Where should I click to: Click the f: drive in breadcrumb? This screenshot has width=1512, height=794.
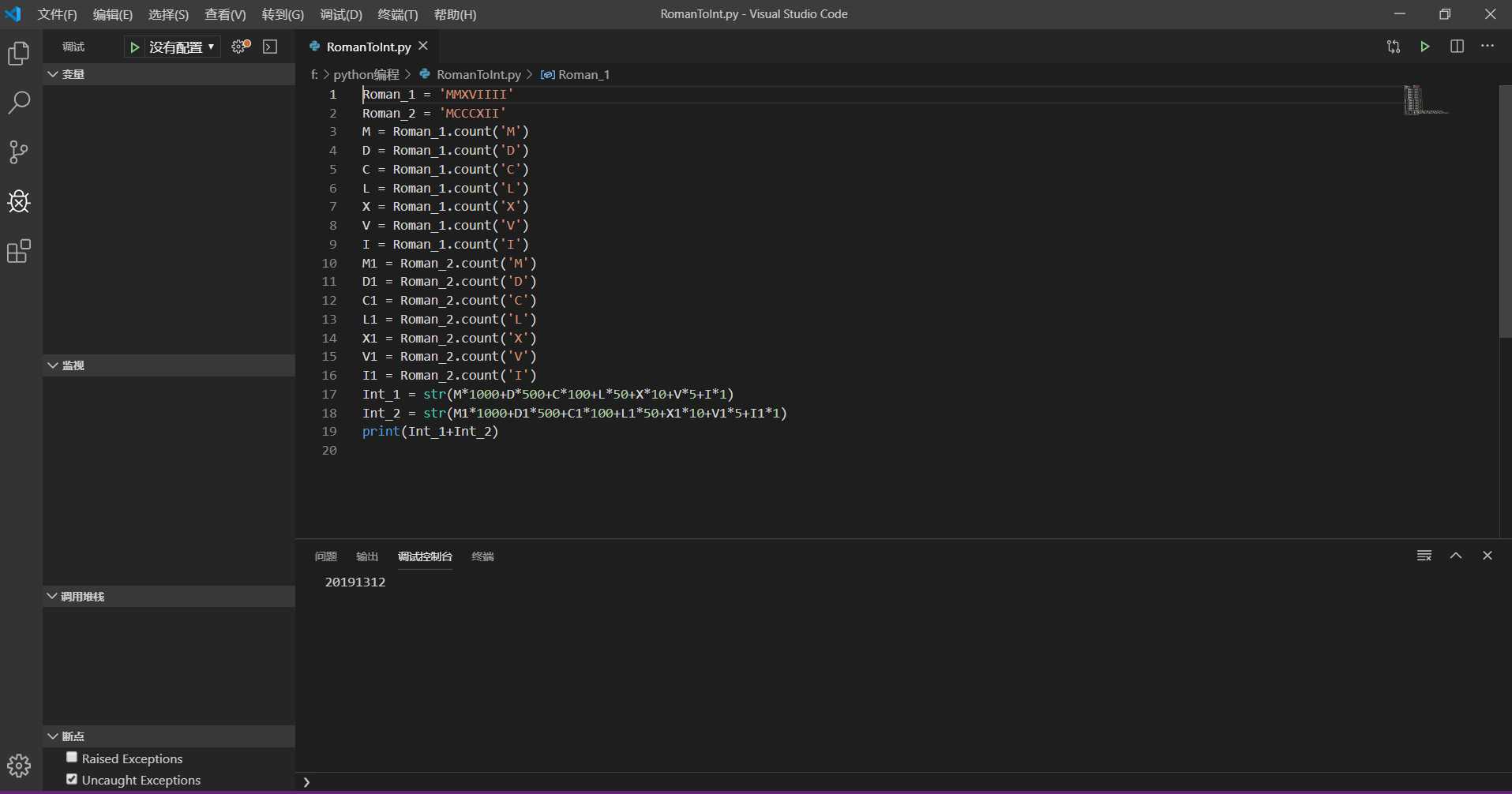point(314,74)
